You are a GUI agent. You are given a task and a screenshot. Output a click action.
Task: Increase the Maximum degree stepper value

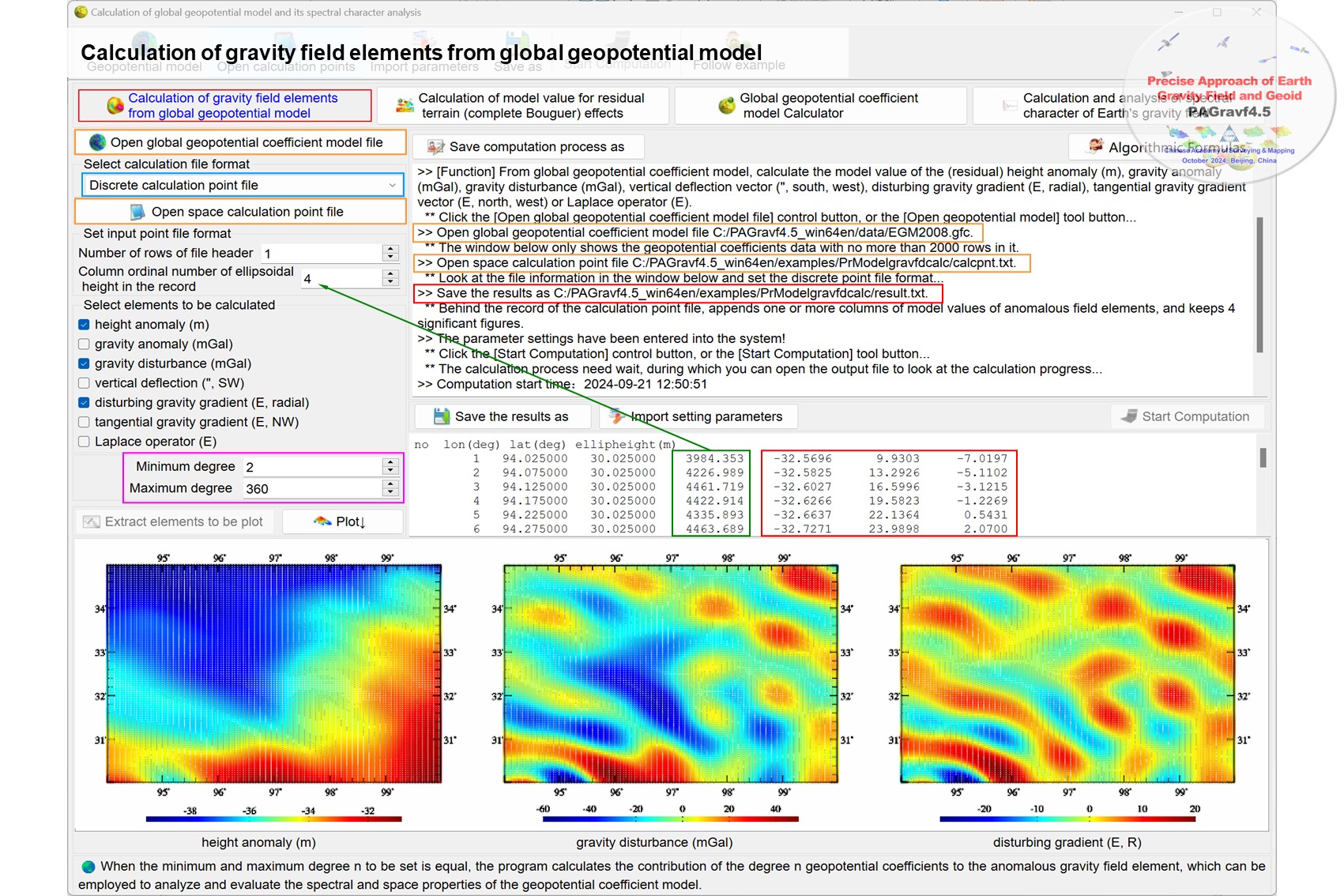(390, 484)
